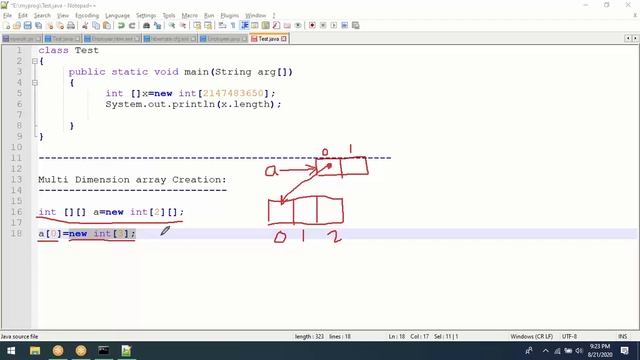Start recording a macro
The height and width of the screenshot is (360, 640).
point(312,25)
